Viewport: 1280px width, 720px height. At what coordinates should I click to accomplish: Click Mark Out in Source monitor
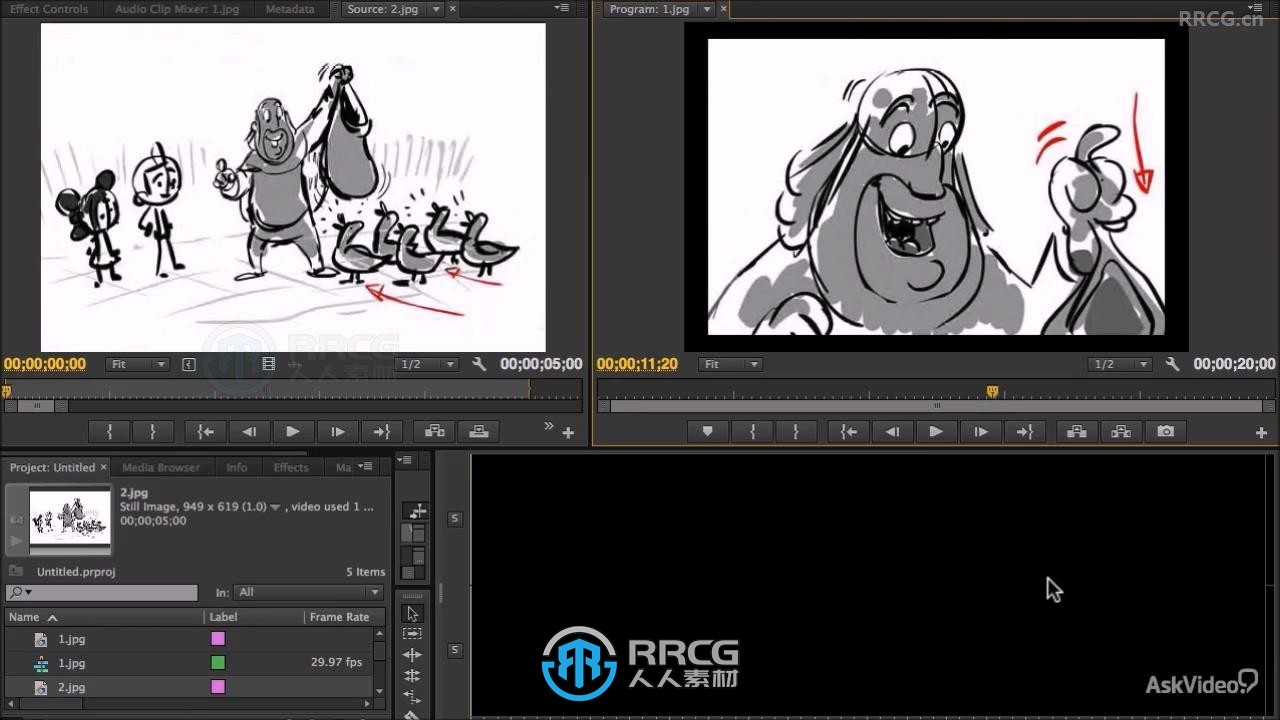point(152,432)
